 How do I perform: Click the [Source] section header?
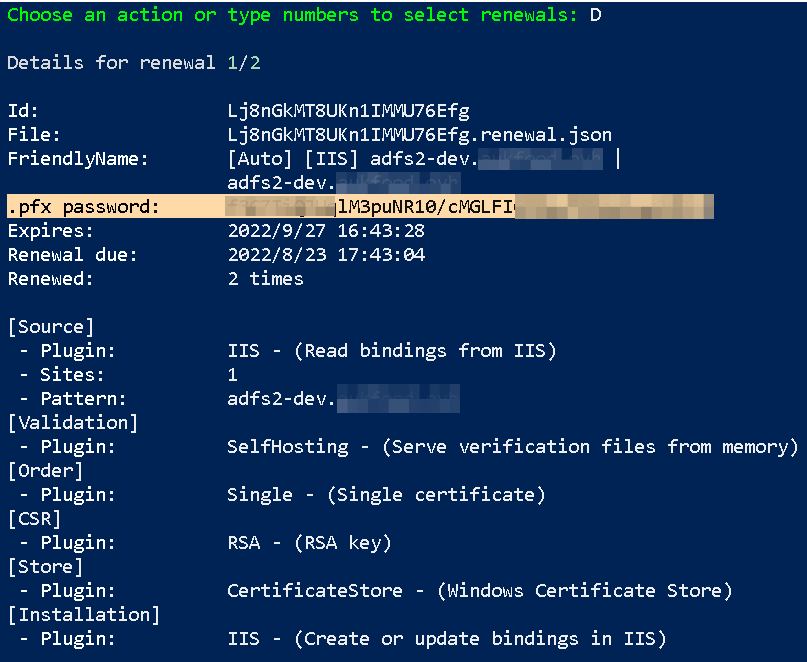tap(51, 327)
